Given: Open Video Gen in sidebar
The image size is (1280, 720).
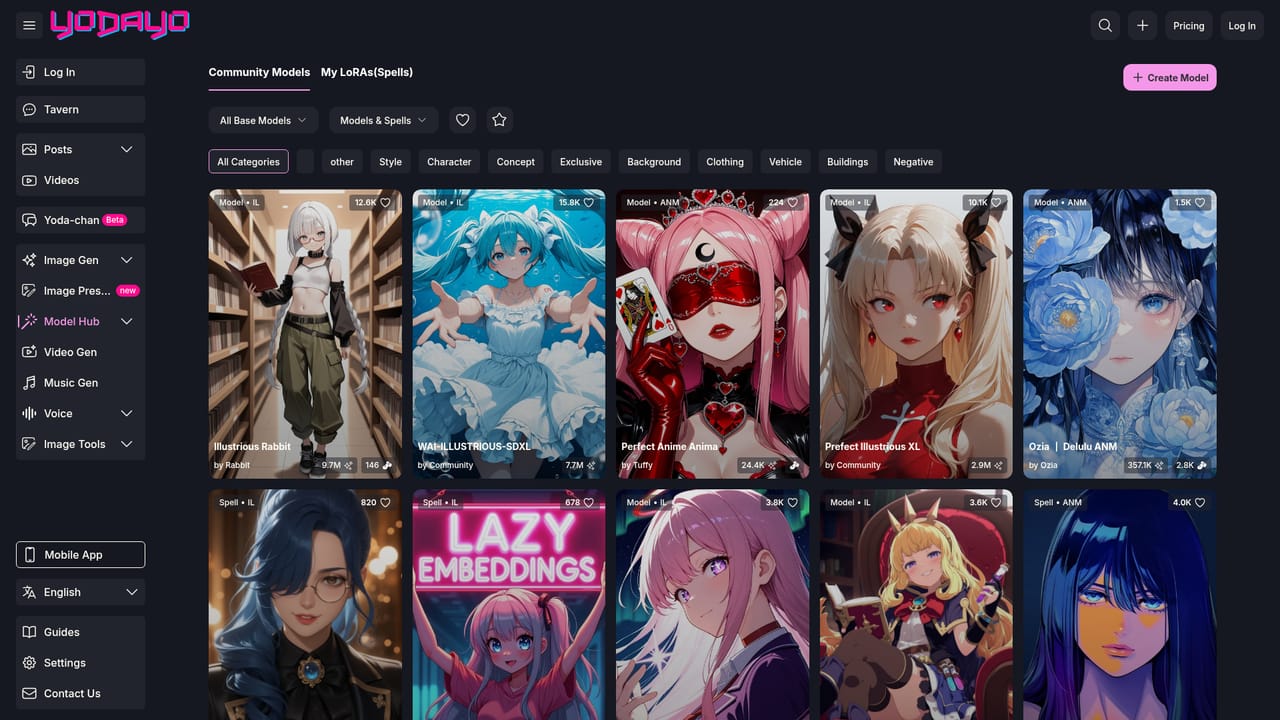Looking at the screenshot, I should [x=80, y=352].
